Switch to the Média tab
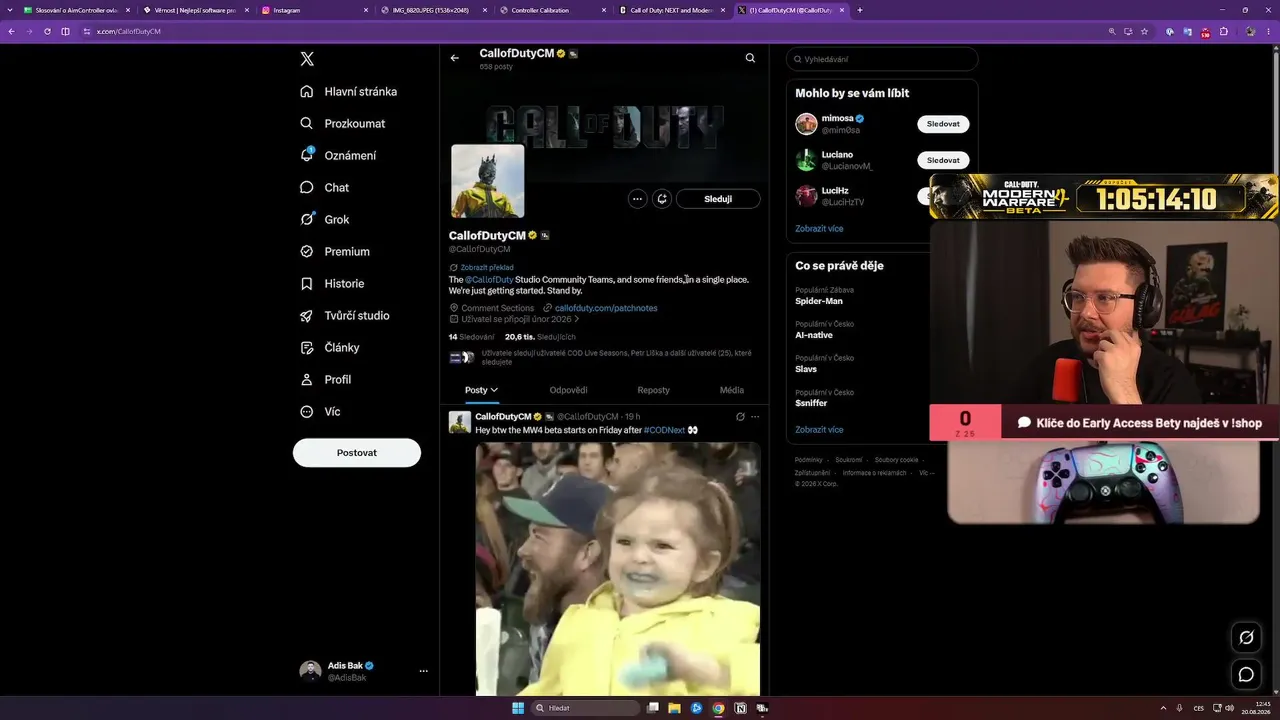 point(731,390)
